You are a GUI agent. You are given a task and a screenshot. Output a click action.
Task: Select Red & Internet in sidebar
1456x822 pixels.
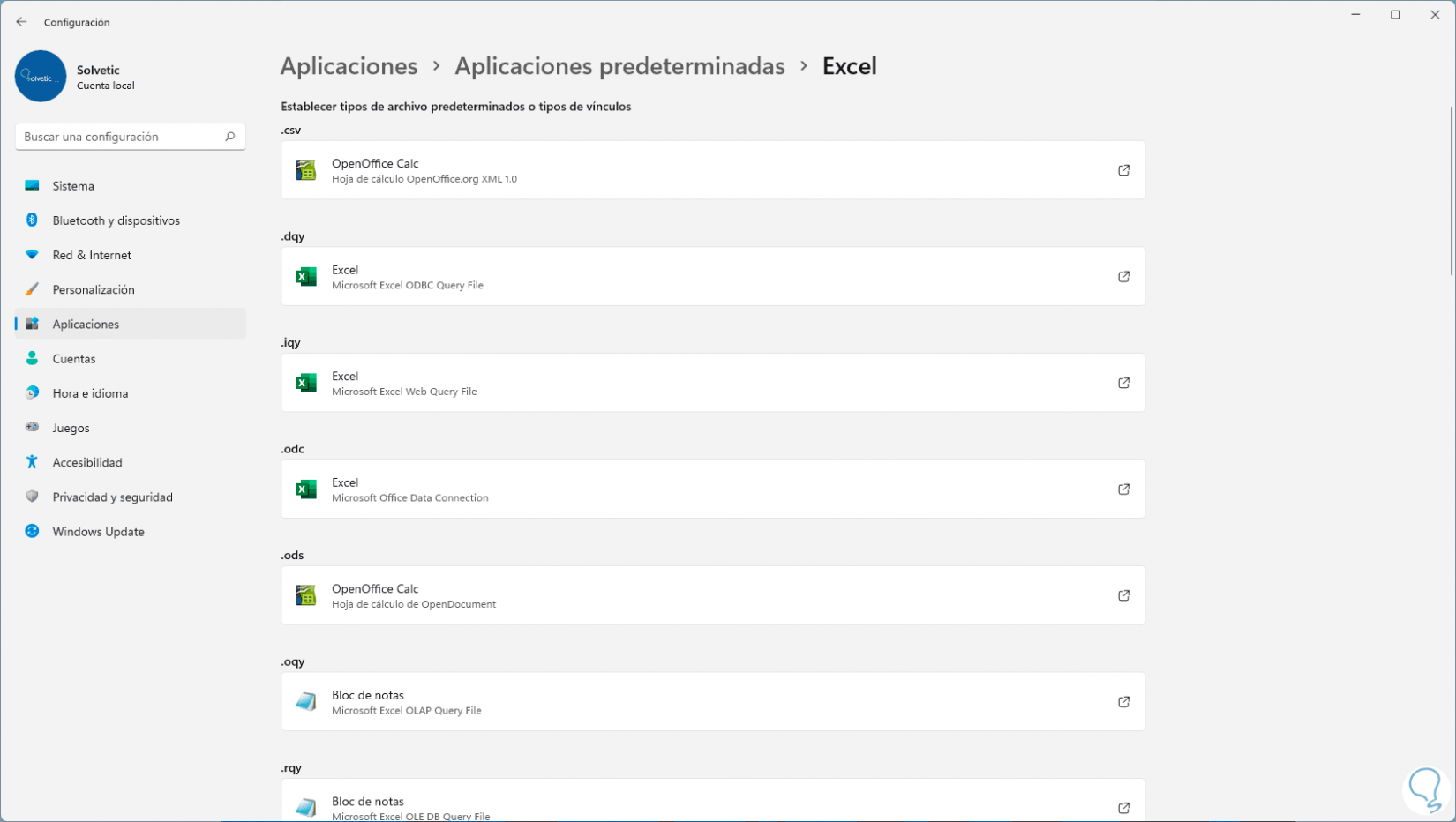pyautogui.click(x=92, y=255)
